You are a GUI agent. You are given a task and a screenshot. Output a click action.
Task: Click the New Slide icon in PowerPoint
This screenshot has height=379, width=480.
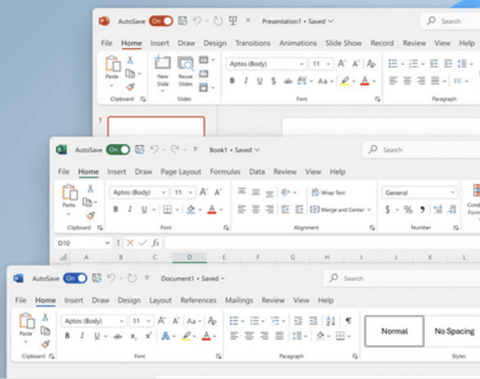(162, 63)
